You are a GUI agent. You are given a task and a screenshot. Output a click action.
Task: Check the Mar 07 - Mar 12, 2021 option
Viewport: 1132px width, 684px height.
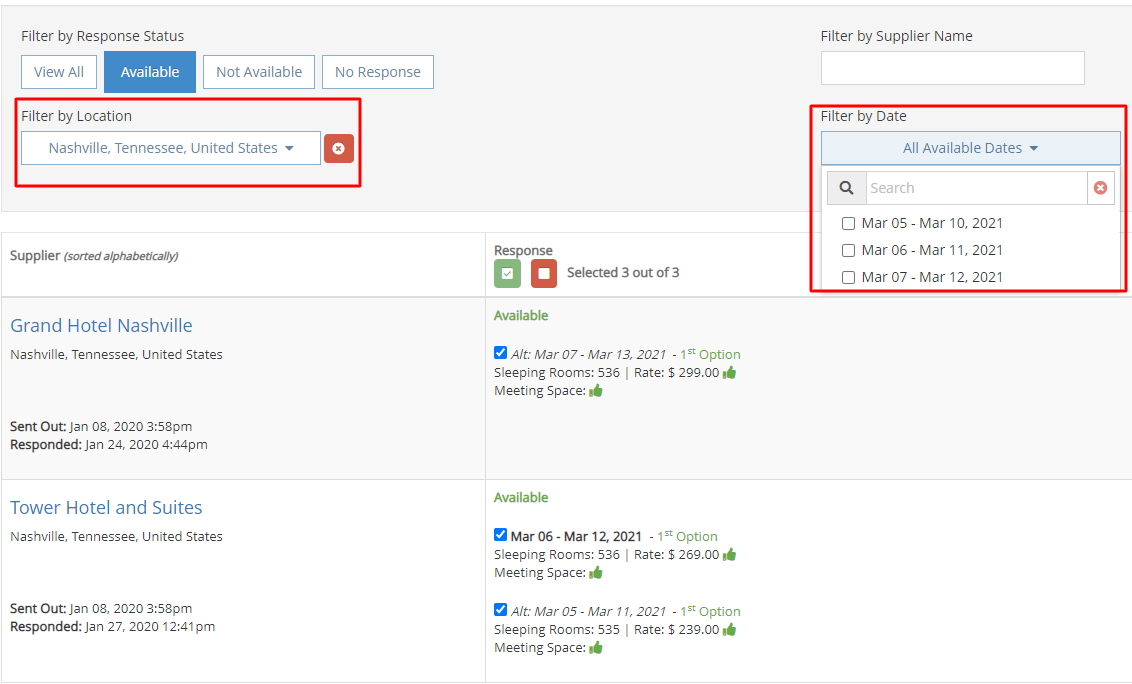coord(848,278)
